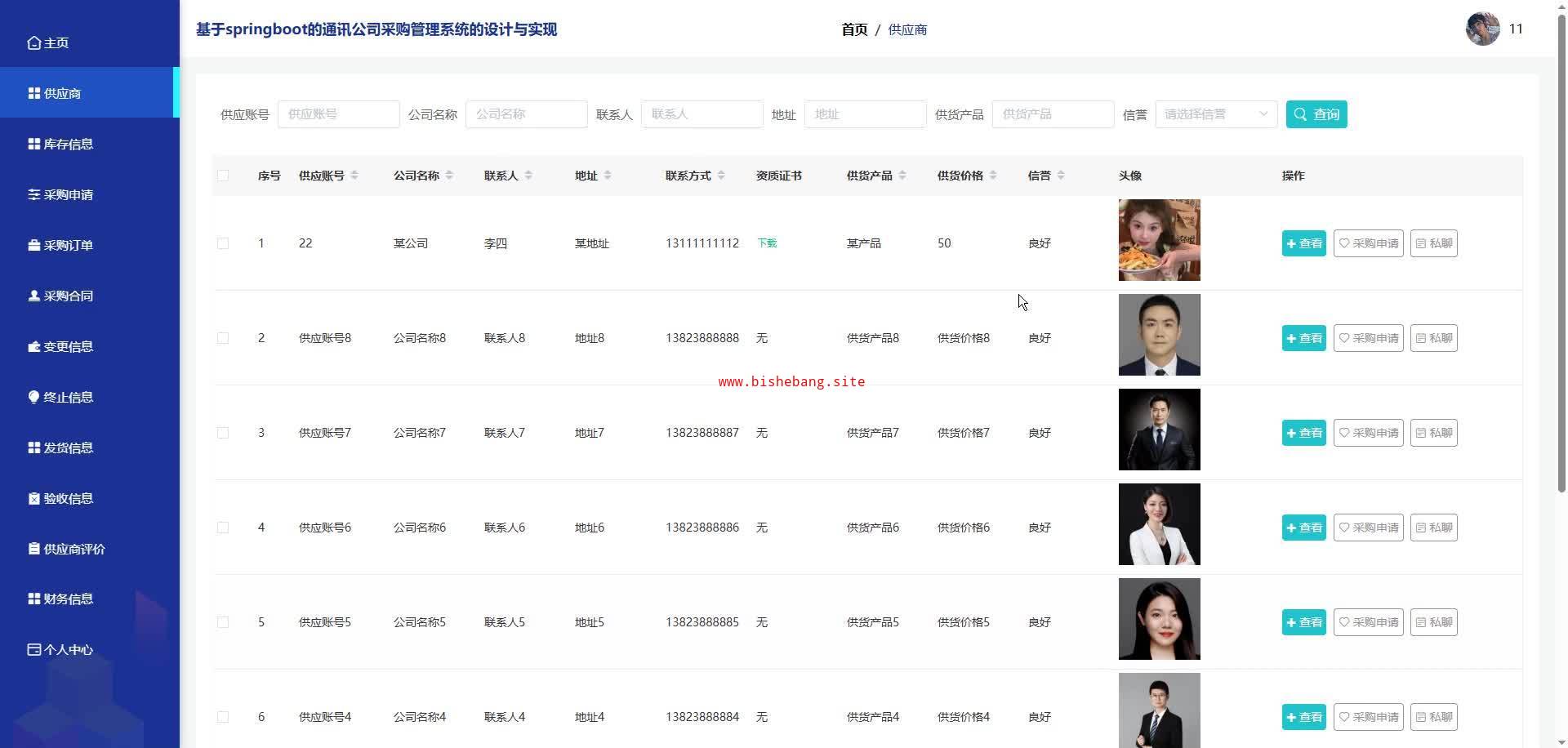Viewport: 1568px width, 748px height.
Task: Tick the select-all checkbox in table header
Action: click(223, 176)
